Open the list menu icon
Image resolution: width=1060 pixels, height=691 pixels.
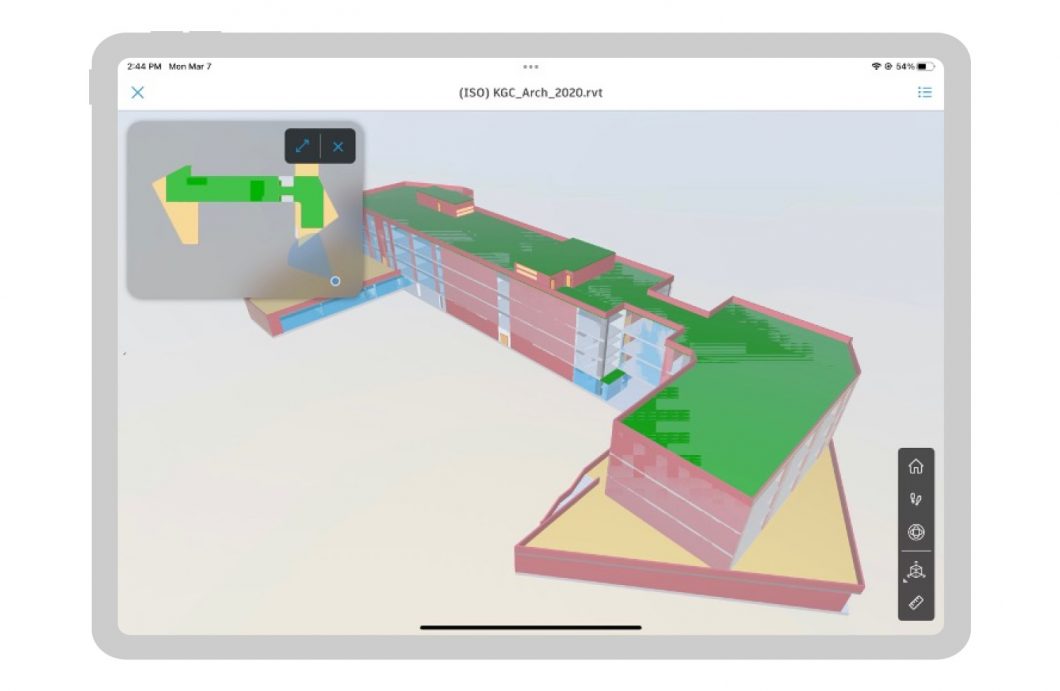click(x=925, y=93)
